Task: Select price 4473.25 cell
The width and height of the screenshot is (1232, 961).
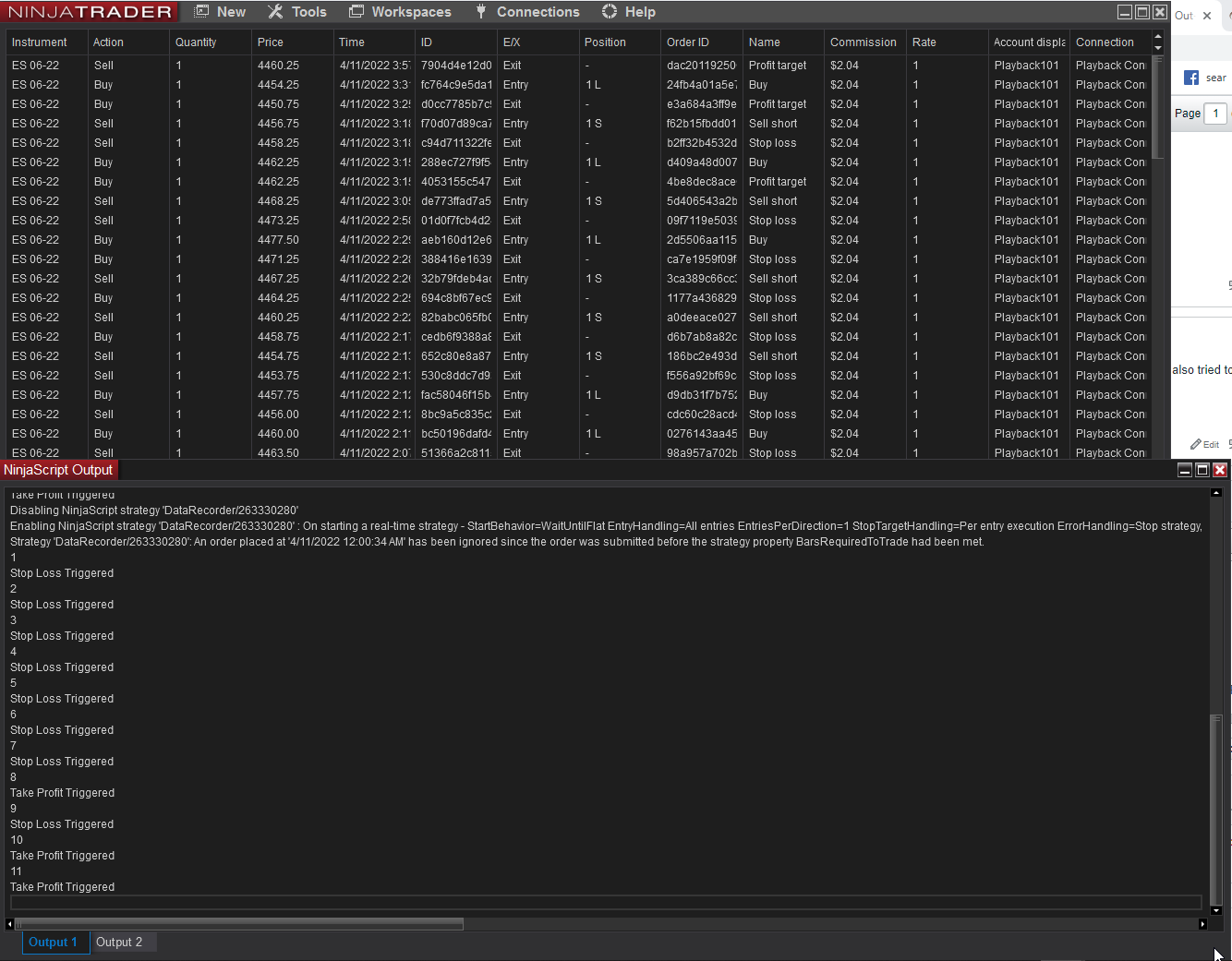Action: coord(292,221)
